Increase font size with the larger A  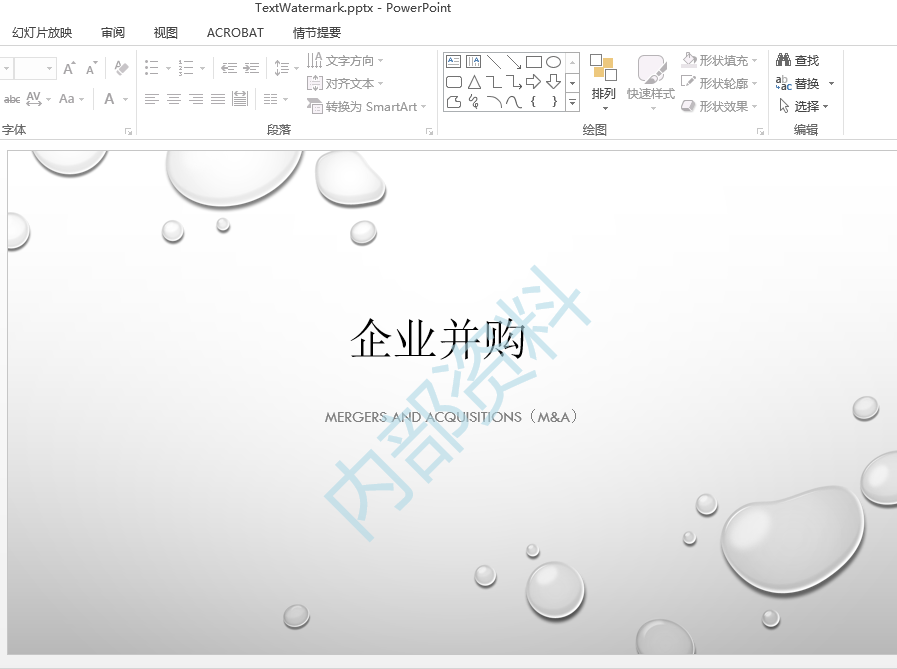pyautogui.click(x=69, y=69)
